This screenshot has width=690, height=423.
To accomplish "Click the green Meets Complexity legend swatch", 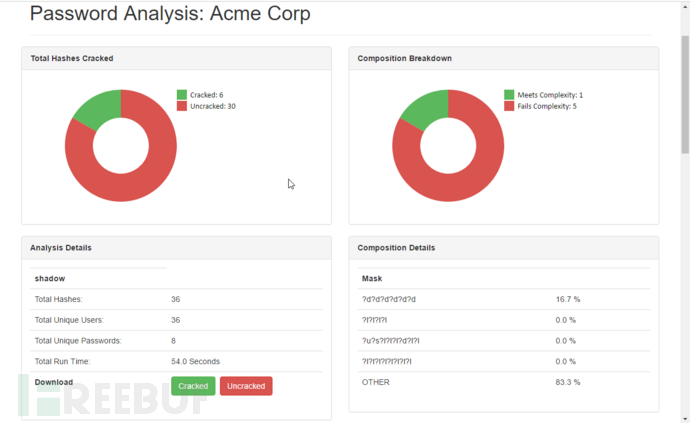I will pyautogui.click(x=509, y=95).
